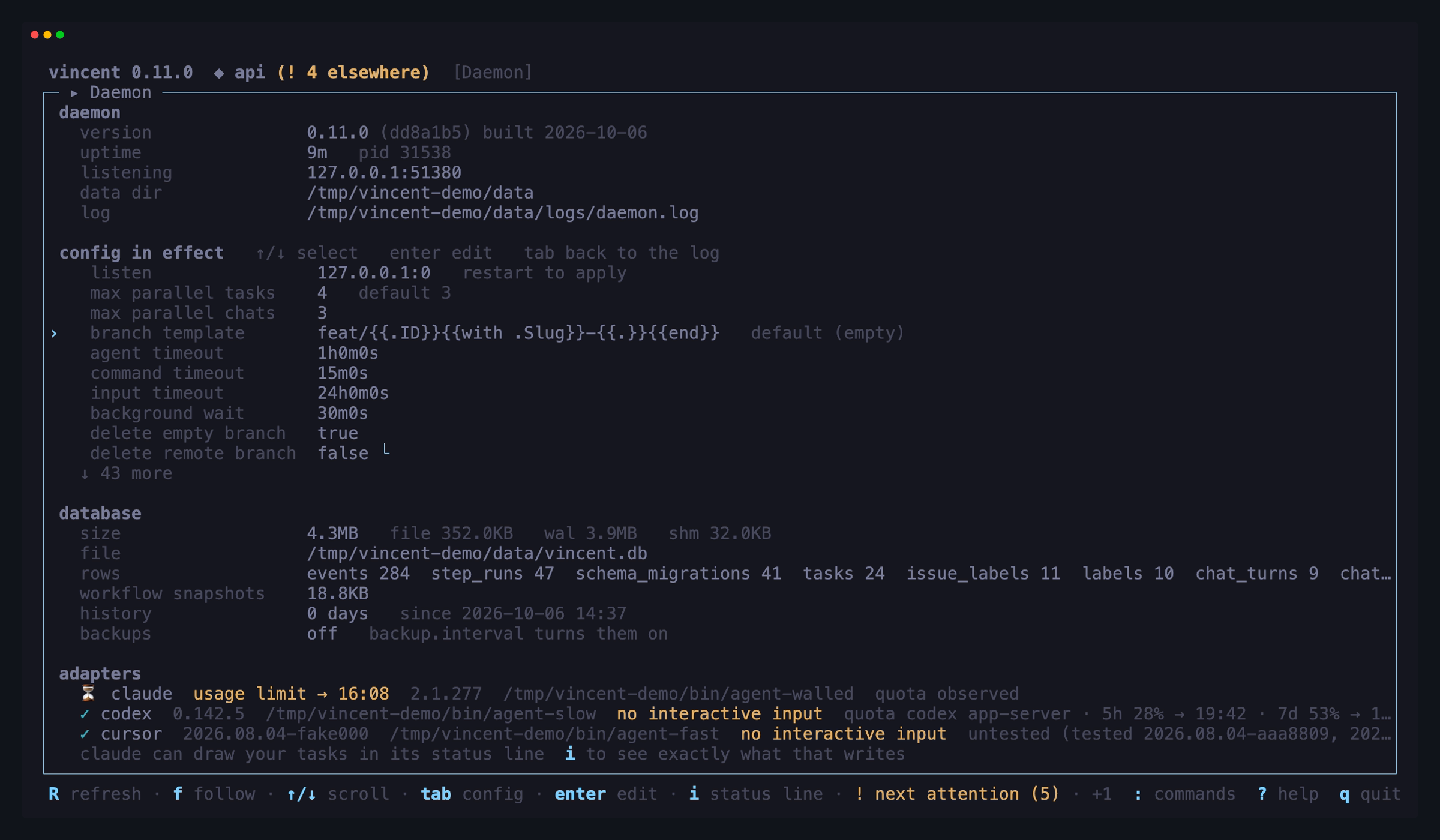The image size is (1440, 840).
Task: Expand the Daemon panel triangle
Action: 74,93
